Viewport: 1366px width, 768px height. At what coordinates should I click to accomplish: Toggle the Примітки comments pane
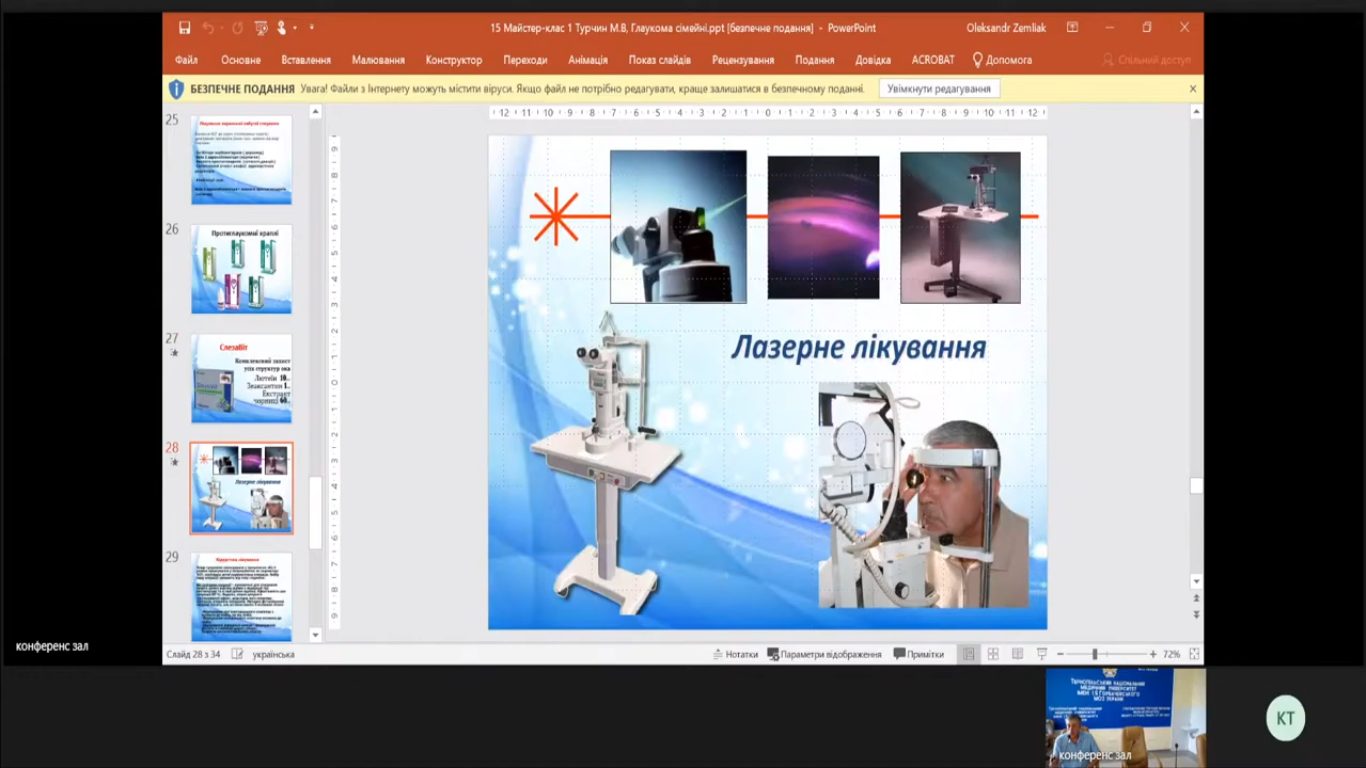[918, 654]
